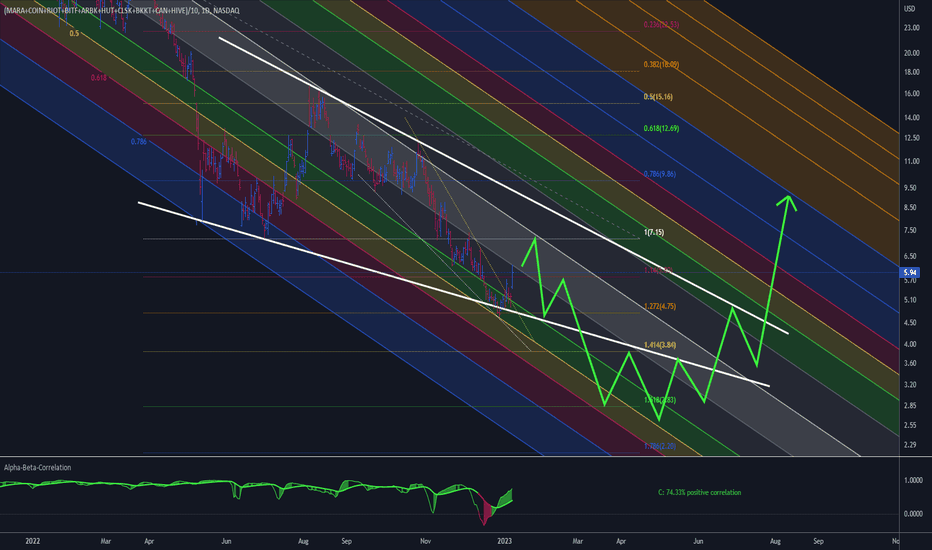Click the 1.0000 value on indicator scale

coord(913,480)
